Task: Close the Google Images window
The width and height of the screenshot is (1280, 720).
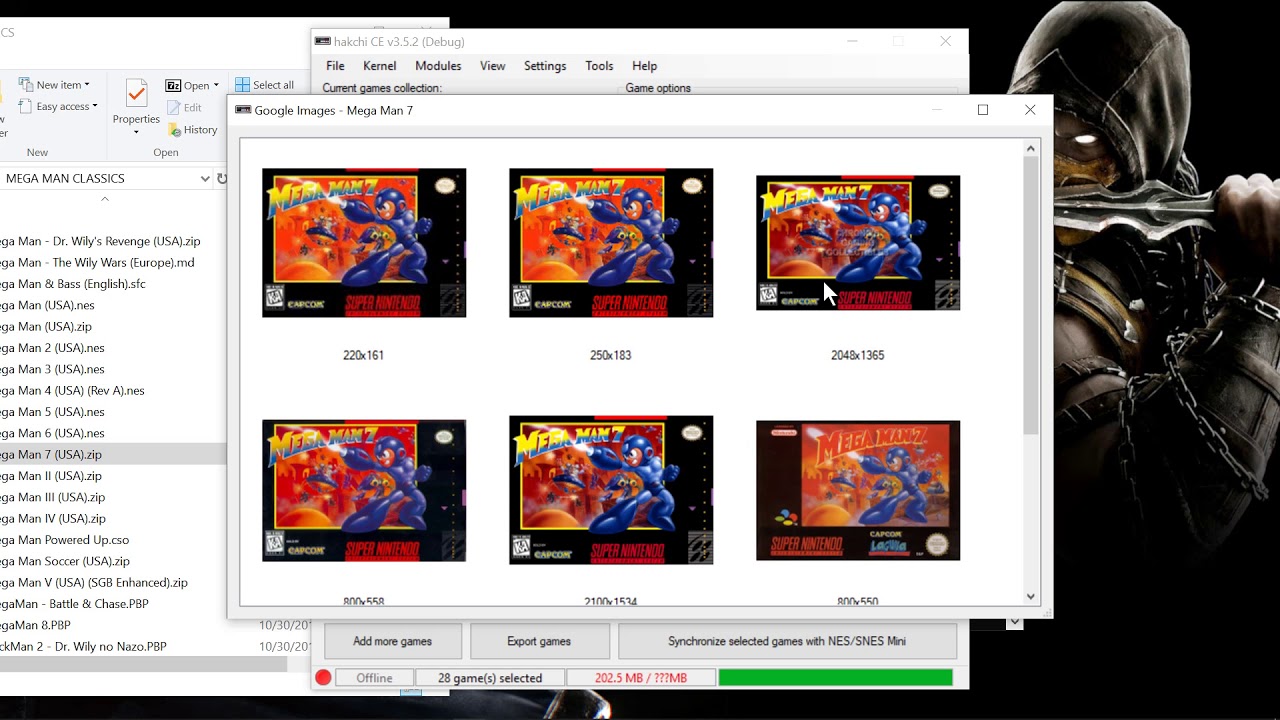Action: tap(1030, 110)
